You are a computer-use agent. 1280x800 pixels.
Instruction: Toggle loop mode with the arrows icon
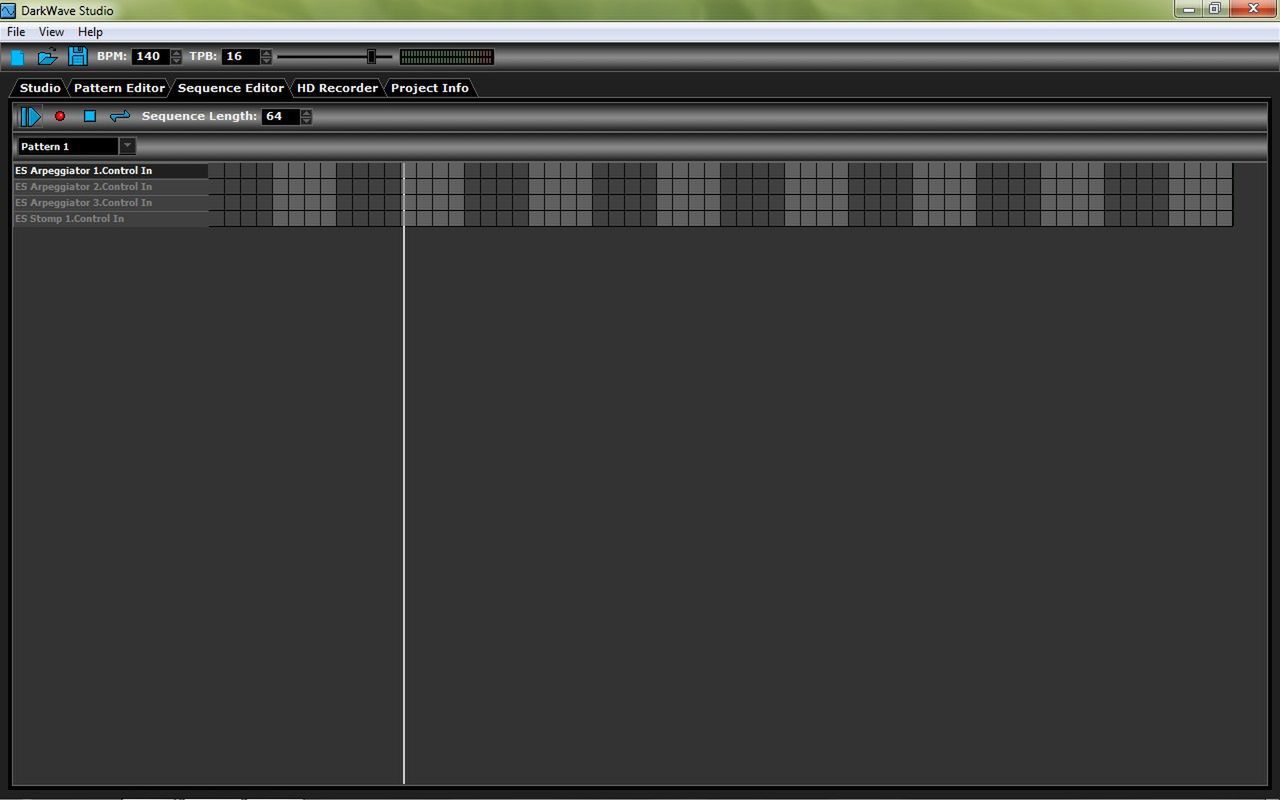click(120, 116)
